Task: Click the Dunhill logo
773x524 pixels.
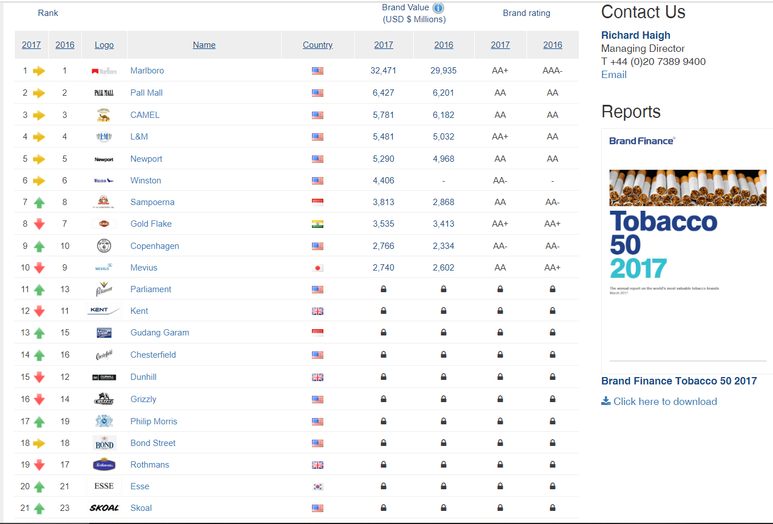Action: pyautogui.click(x=104, y=377)
